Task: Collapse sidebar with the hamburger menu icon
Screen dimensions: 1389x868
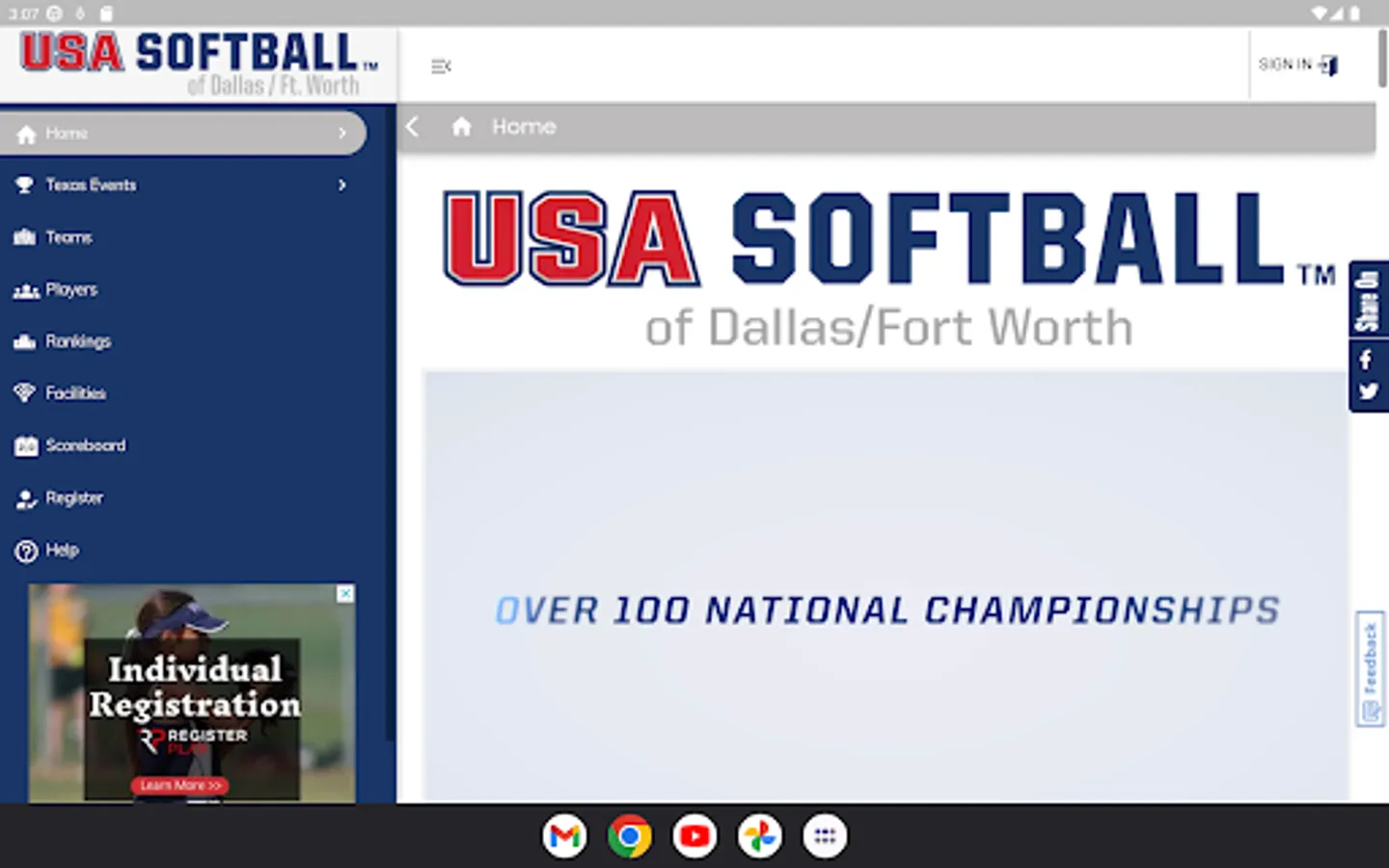Action: point(441,67)
